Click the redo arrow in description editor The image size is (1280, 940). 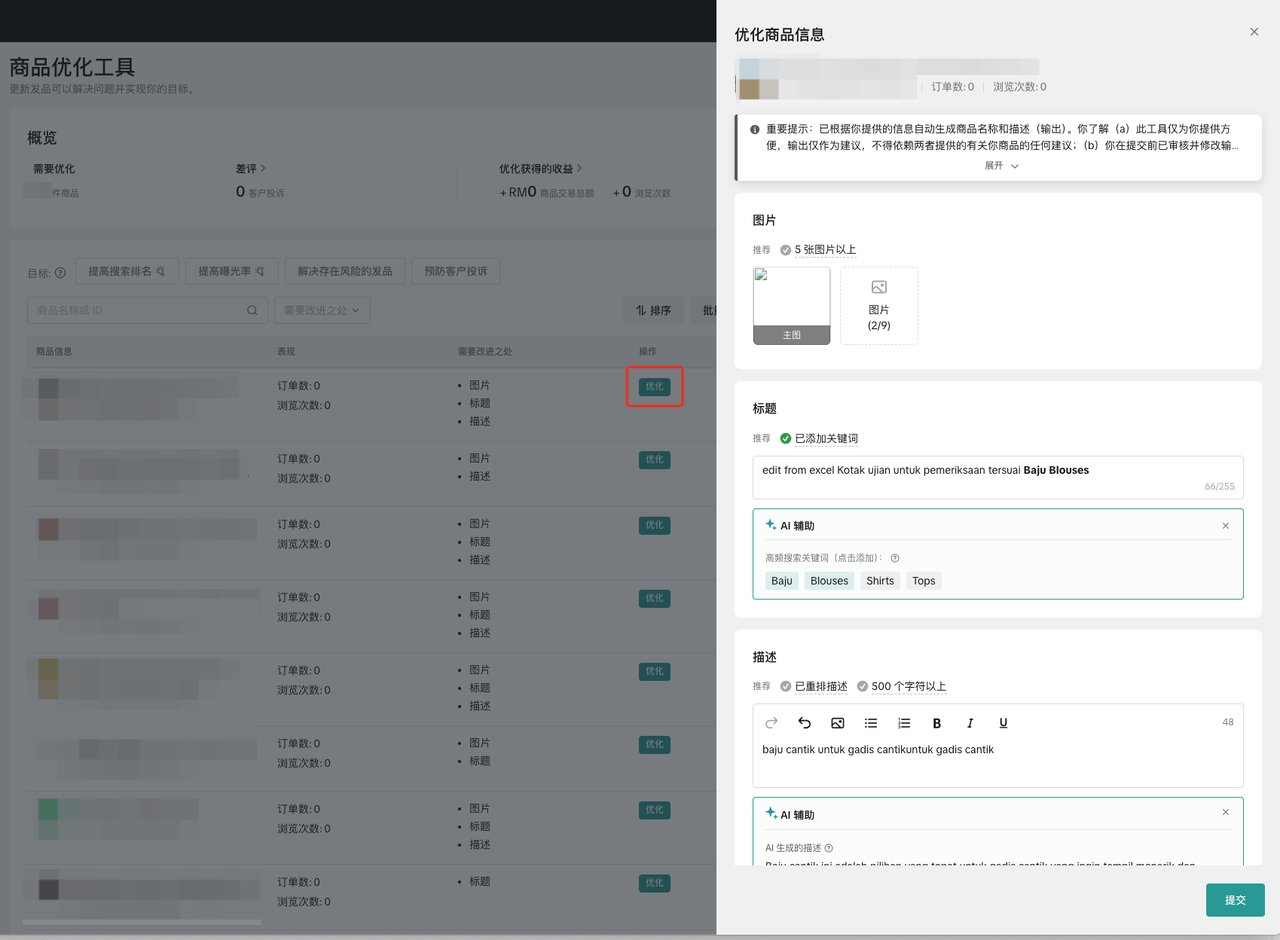[771, 723]
